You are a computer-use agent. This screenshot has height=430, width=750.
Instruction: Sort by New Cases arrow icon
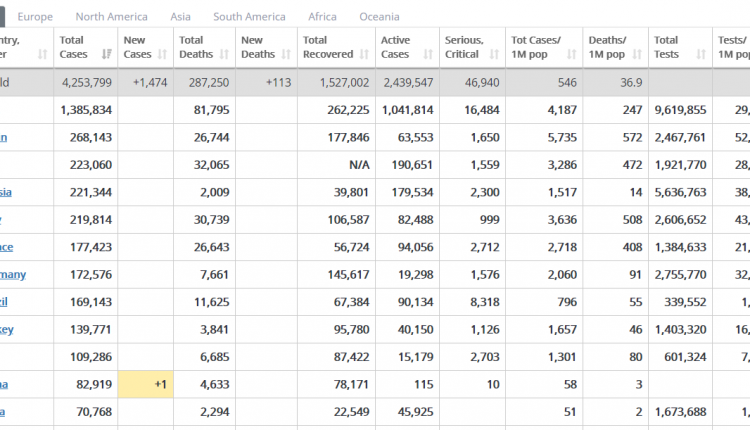click(x=163, y=55)
